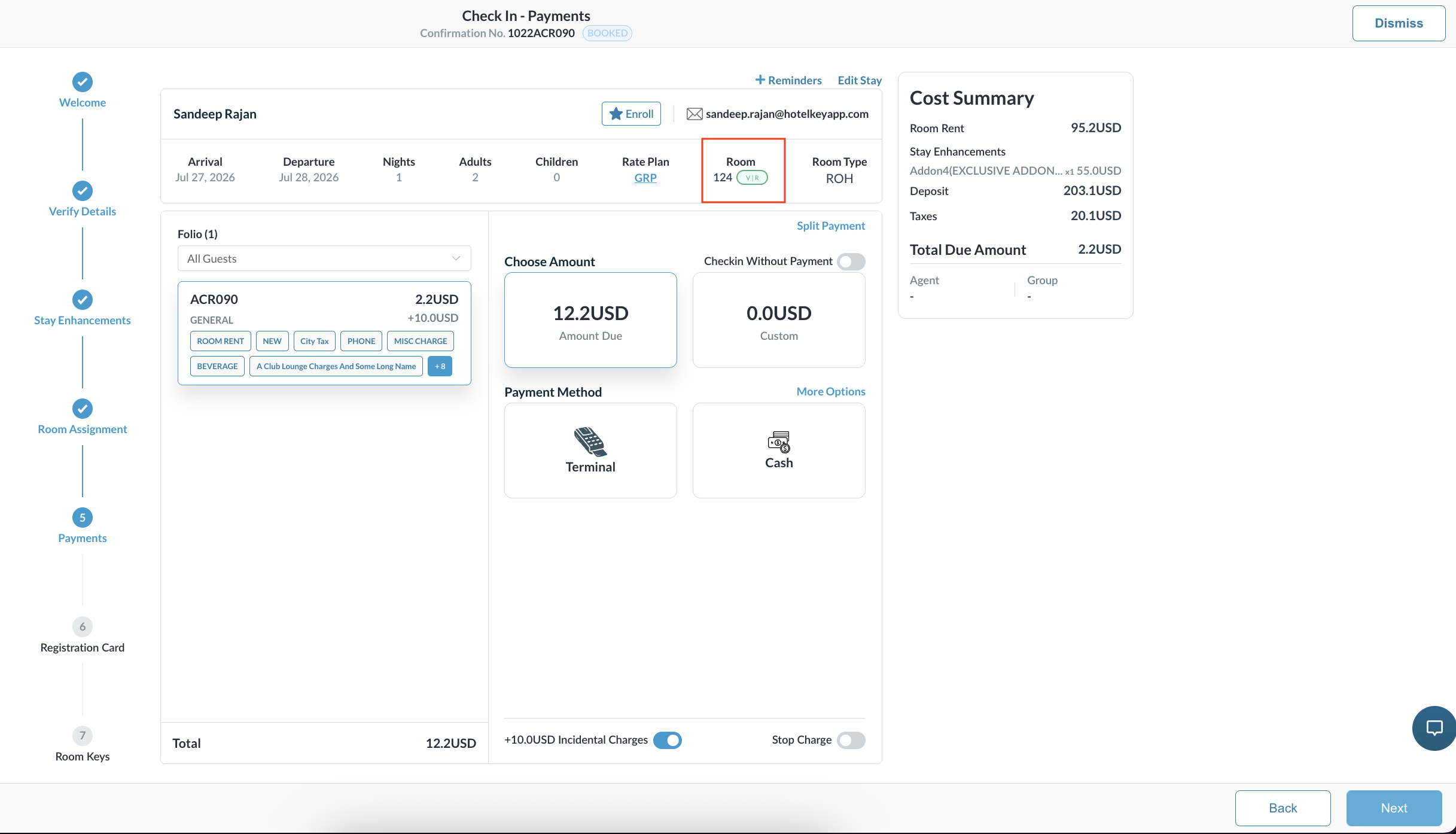This screenshot has height=834, width=1456.
Task: Click the Room Assignment step checkmark icon
Action: pos(83,409)
